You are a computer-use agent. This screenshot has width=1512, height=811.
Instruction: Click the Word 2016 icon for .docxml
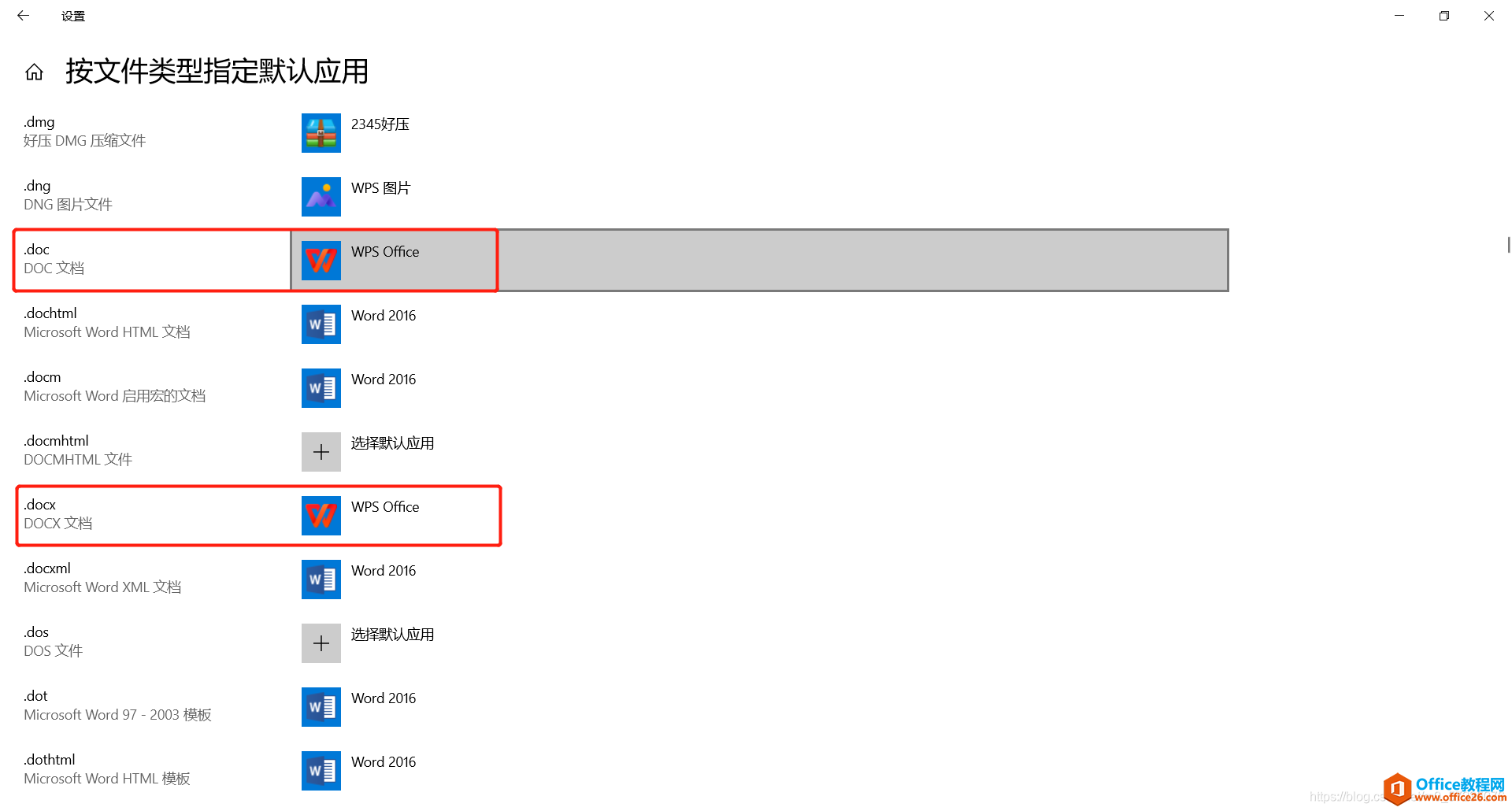(x=321, y=580)
